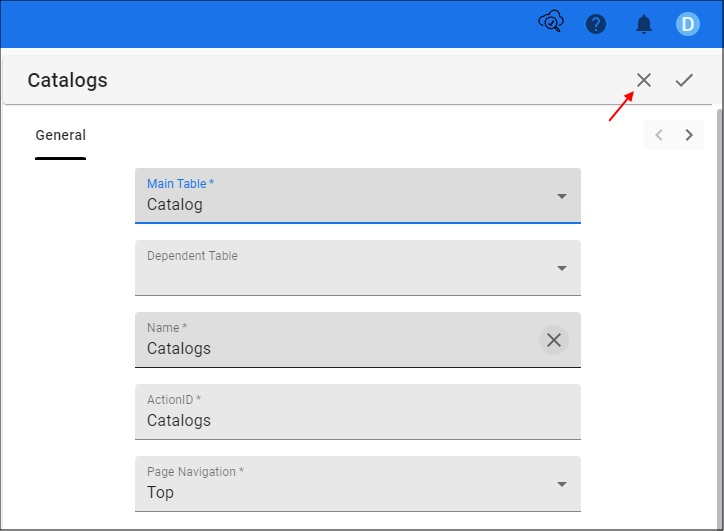Click the Catalogs page title
Viewport: 724px width, 531px height.
(67, 80)
